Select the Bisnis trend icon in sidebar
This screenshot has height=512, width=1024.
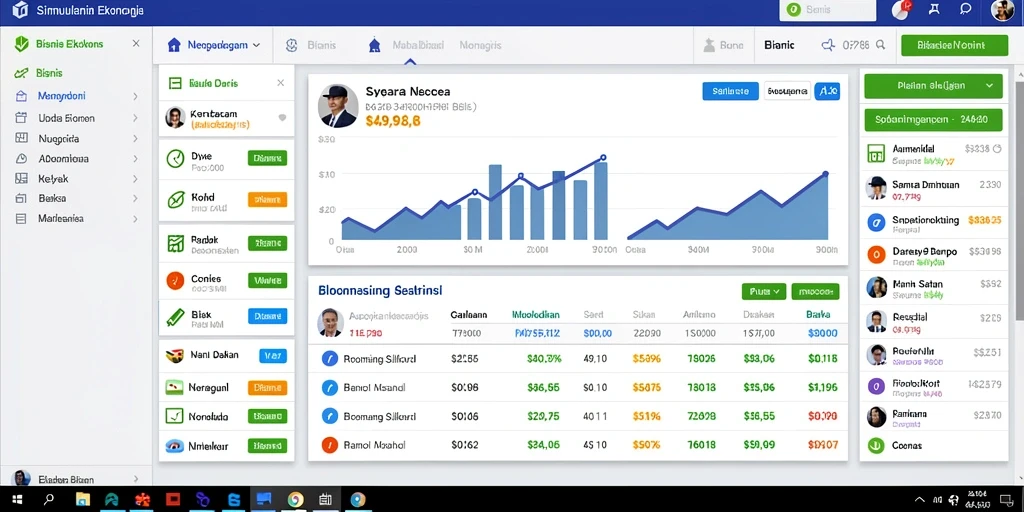click(x=21, y=73)
